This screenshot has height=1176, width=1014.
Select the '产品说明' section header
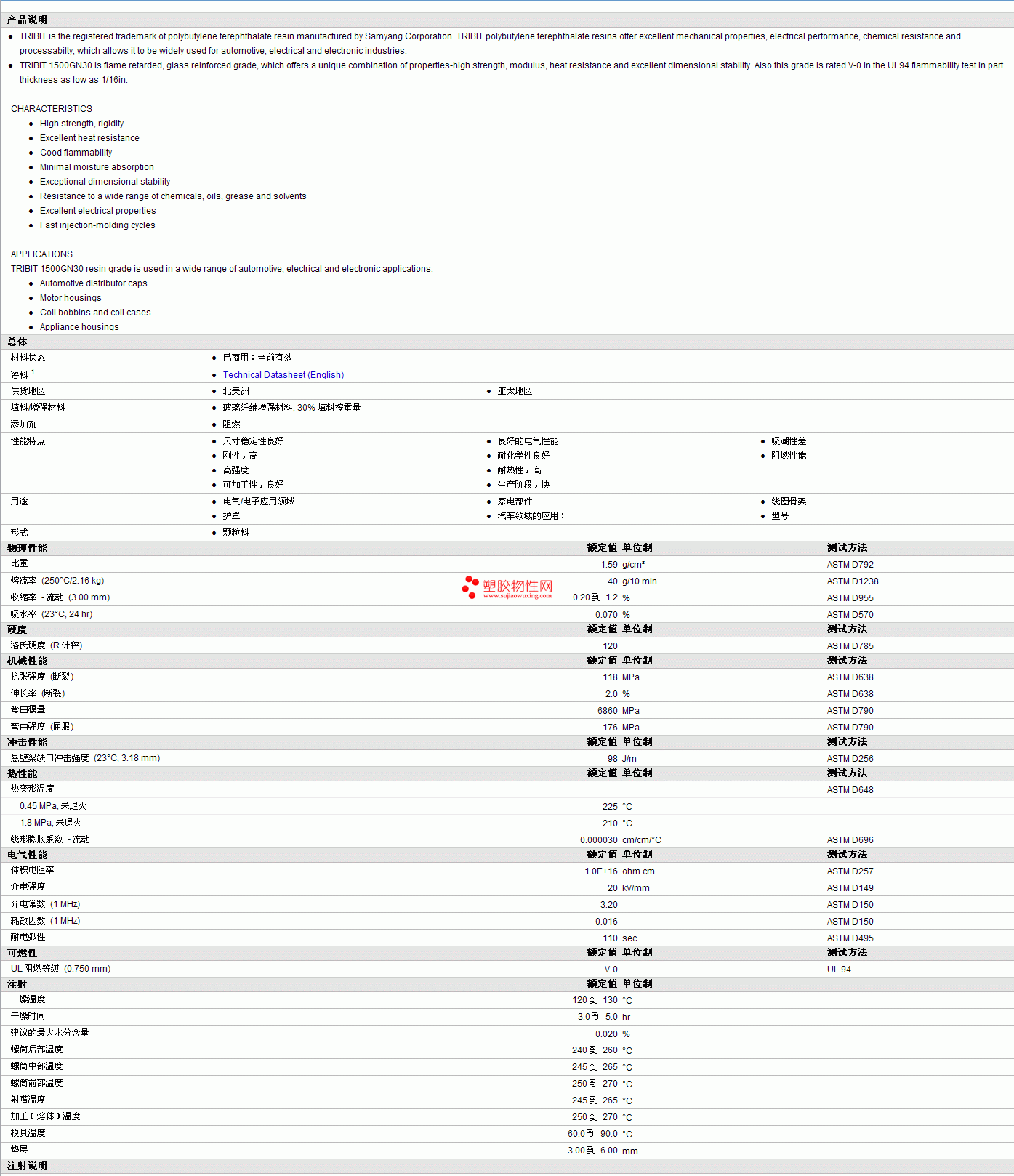pos(27,20)
